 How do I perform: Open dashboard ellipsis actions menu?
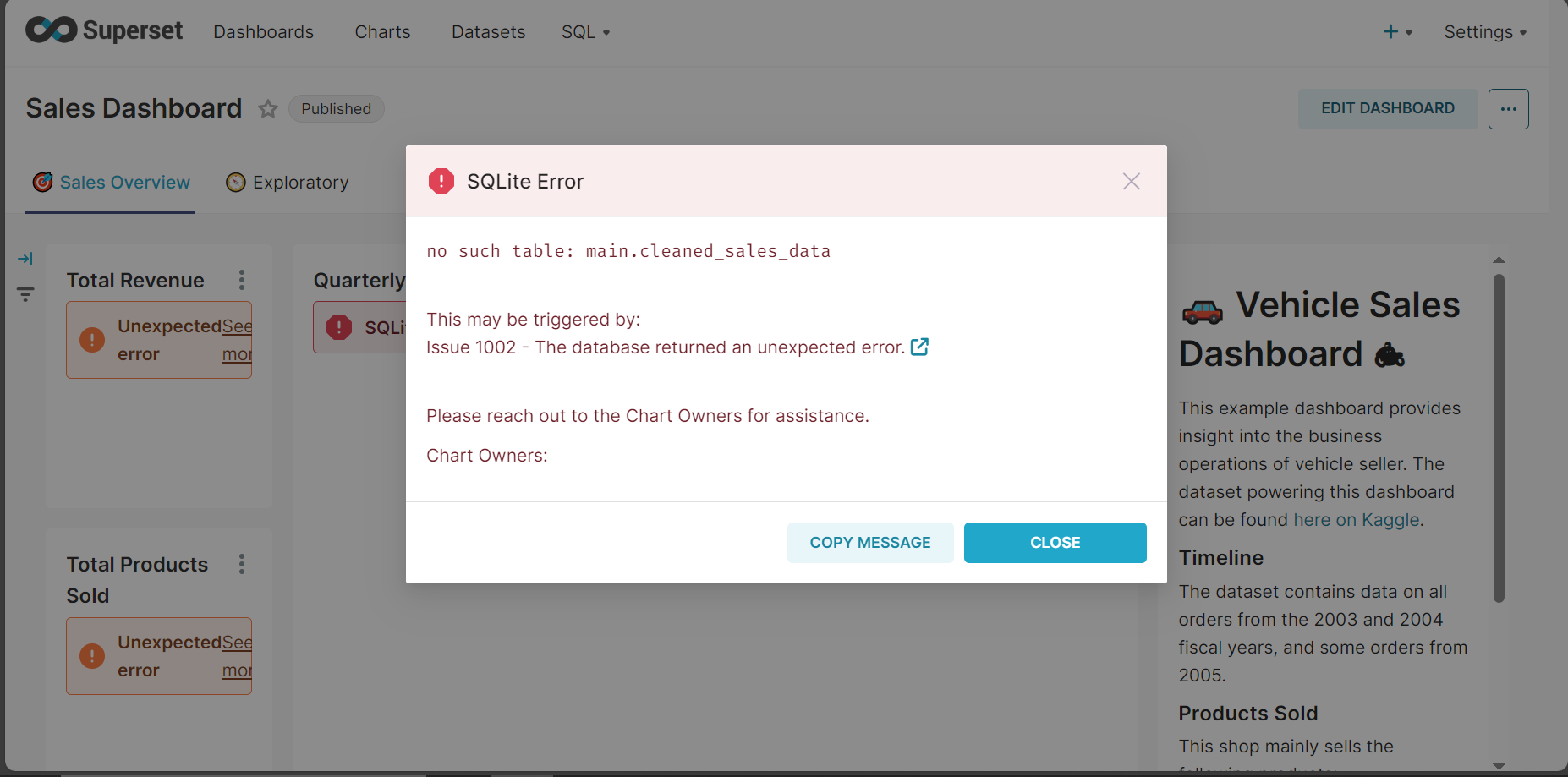[x=1508, y=109]
